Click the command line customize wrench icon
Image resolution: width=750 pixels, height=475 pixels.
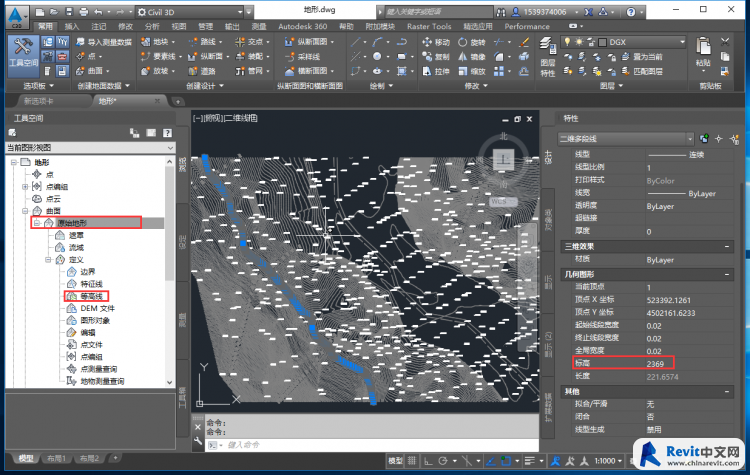click(x=198, y=441)
